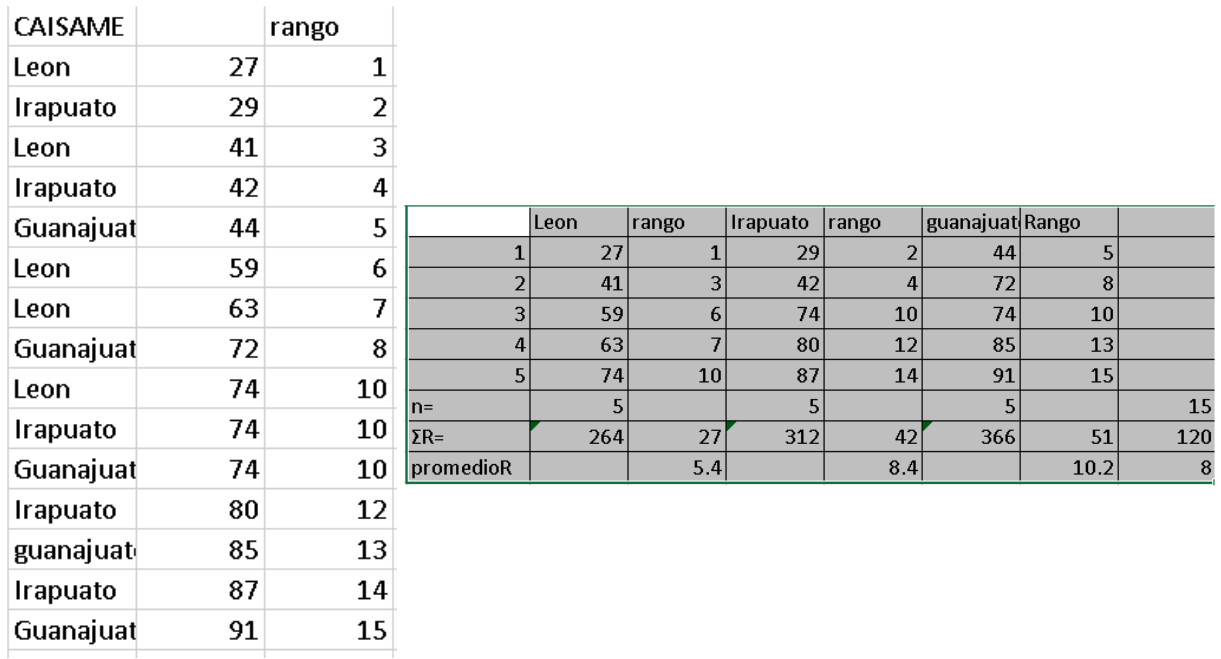Click the average rank cell 5.4
The height and width of the screenshot is (659, 1221).
[676, 468]
